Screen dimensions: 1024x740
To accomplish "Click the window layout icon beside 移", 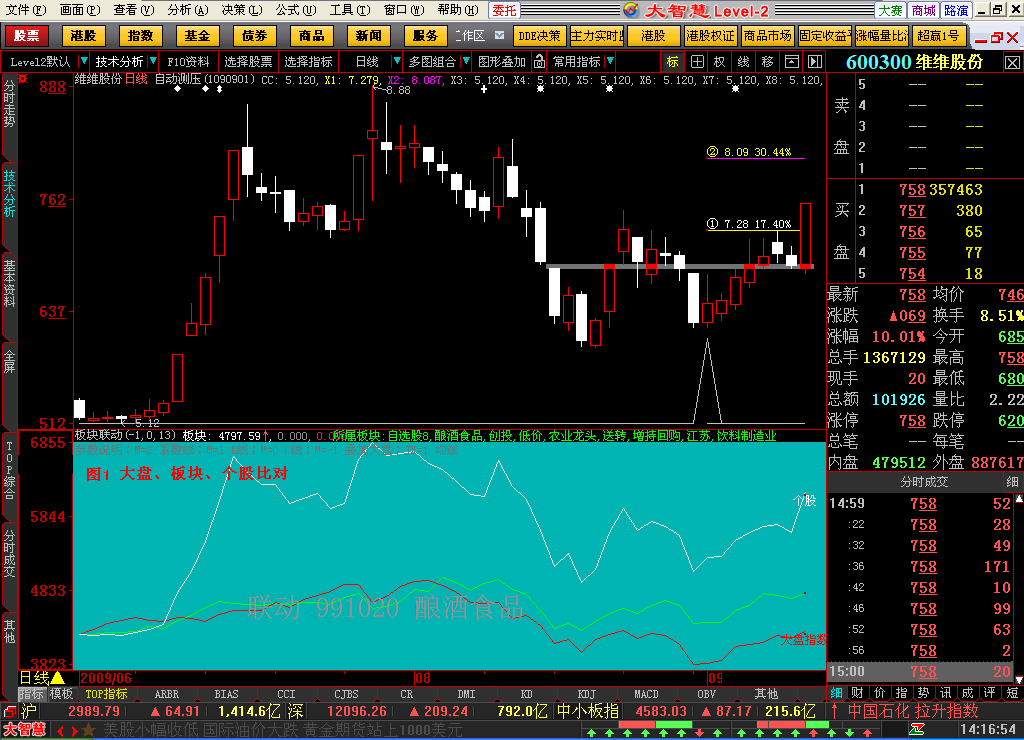I will tap(792, 61).
